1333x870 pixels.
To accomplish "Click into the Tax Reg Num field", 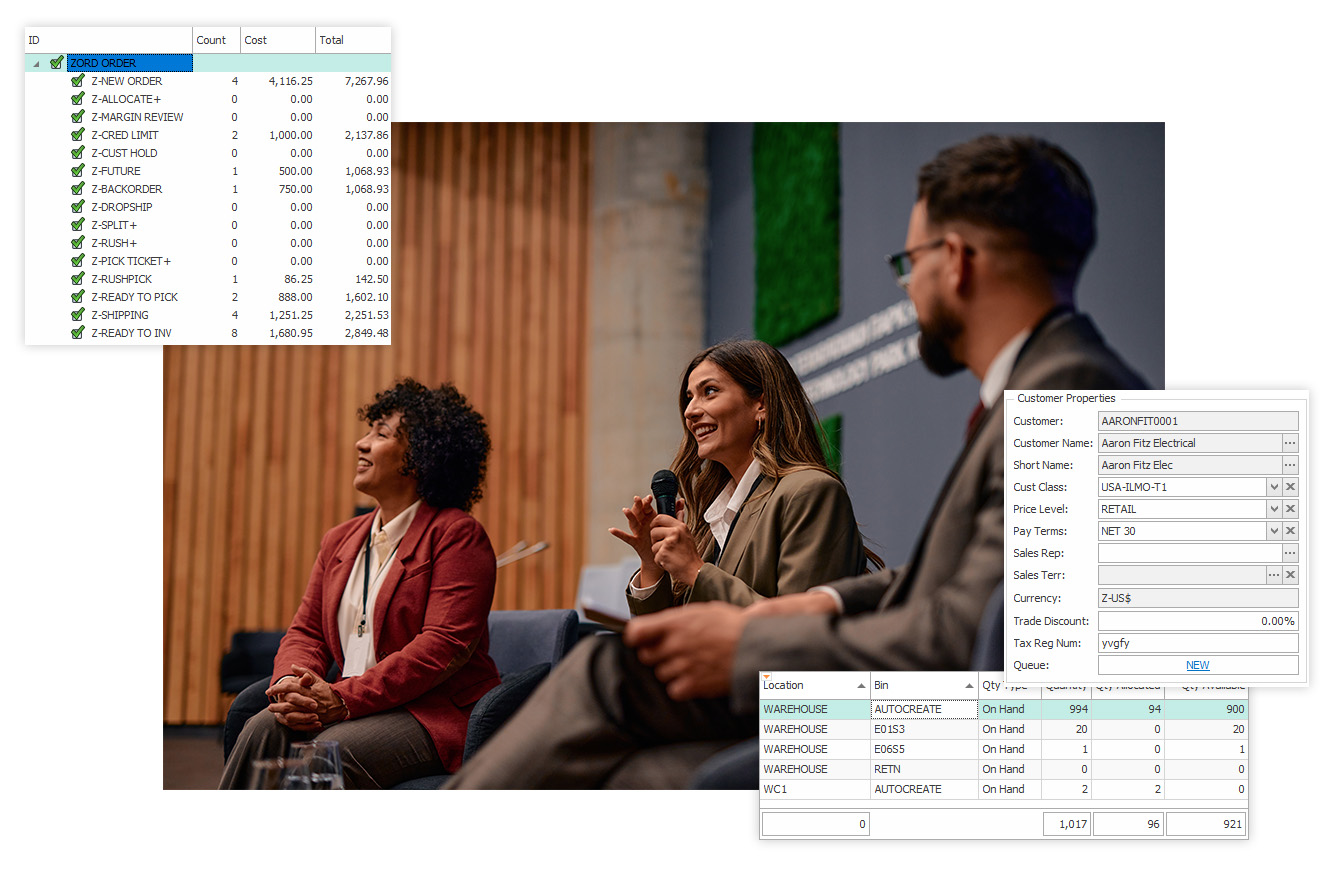I will coord(1197,643).
